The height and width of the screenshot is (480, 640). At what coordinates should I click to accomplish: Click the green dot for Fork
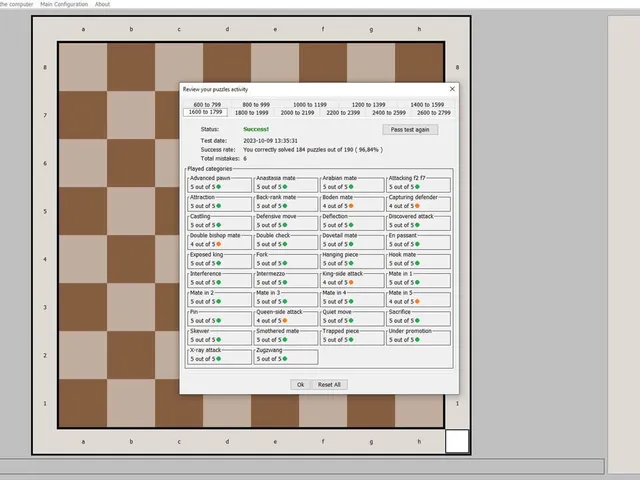pos(285,264)
